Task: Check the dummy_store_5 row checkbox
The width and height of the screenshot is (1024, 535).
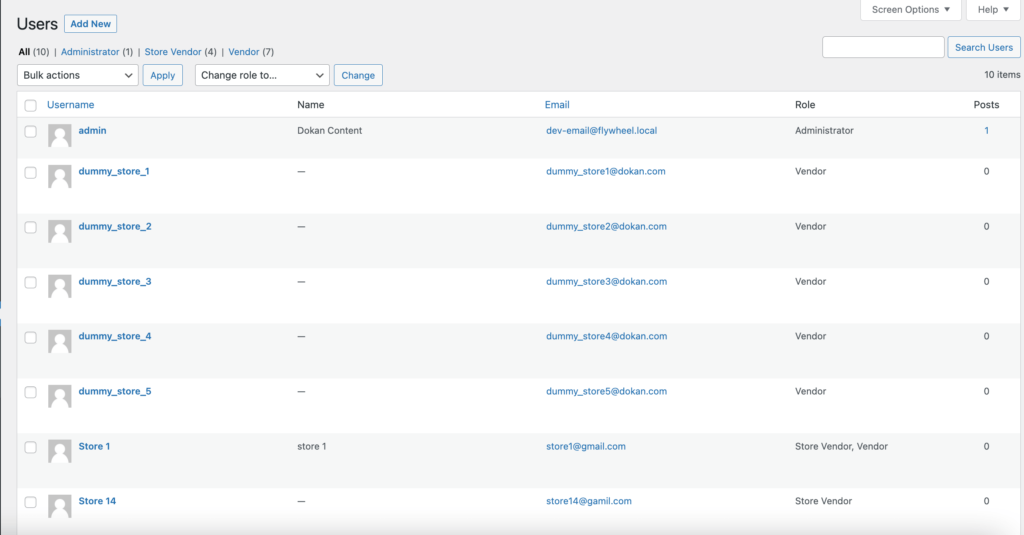Action: [x=31, y=392]
